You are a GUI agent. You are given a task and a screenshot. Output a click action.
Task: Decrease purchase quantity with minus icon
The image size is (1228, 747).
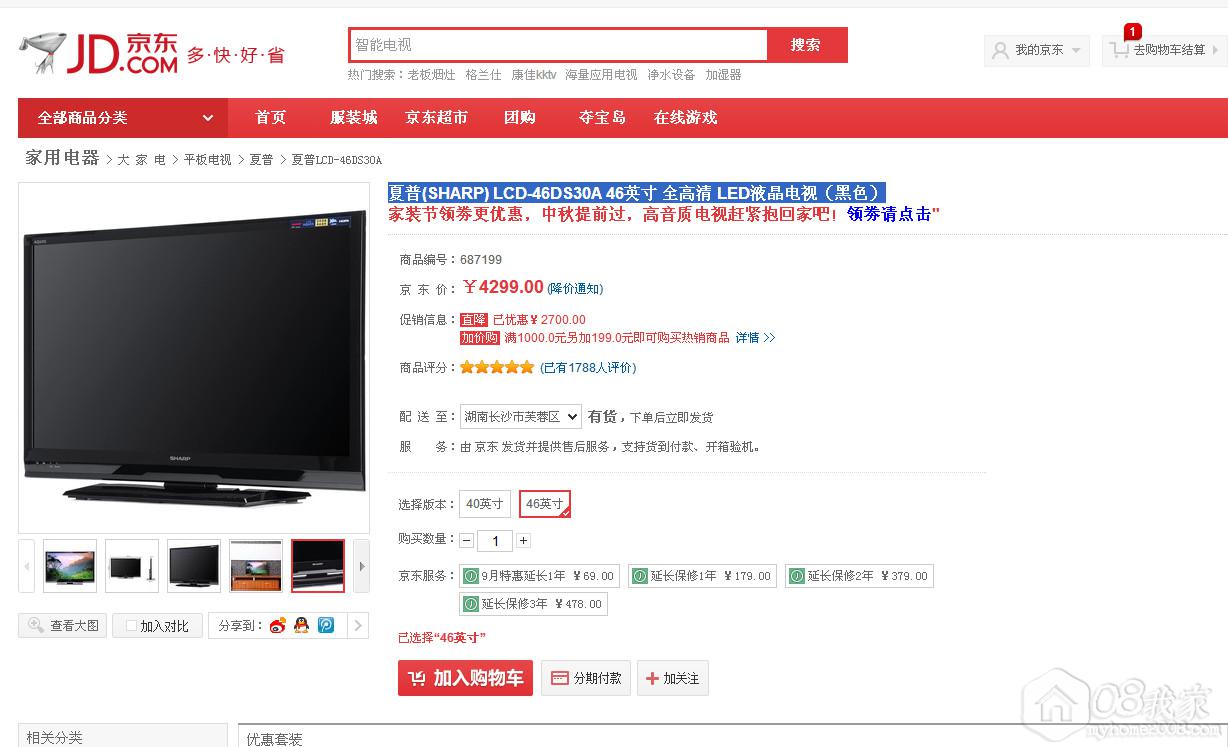(x=467, y=540)
